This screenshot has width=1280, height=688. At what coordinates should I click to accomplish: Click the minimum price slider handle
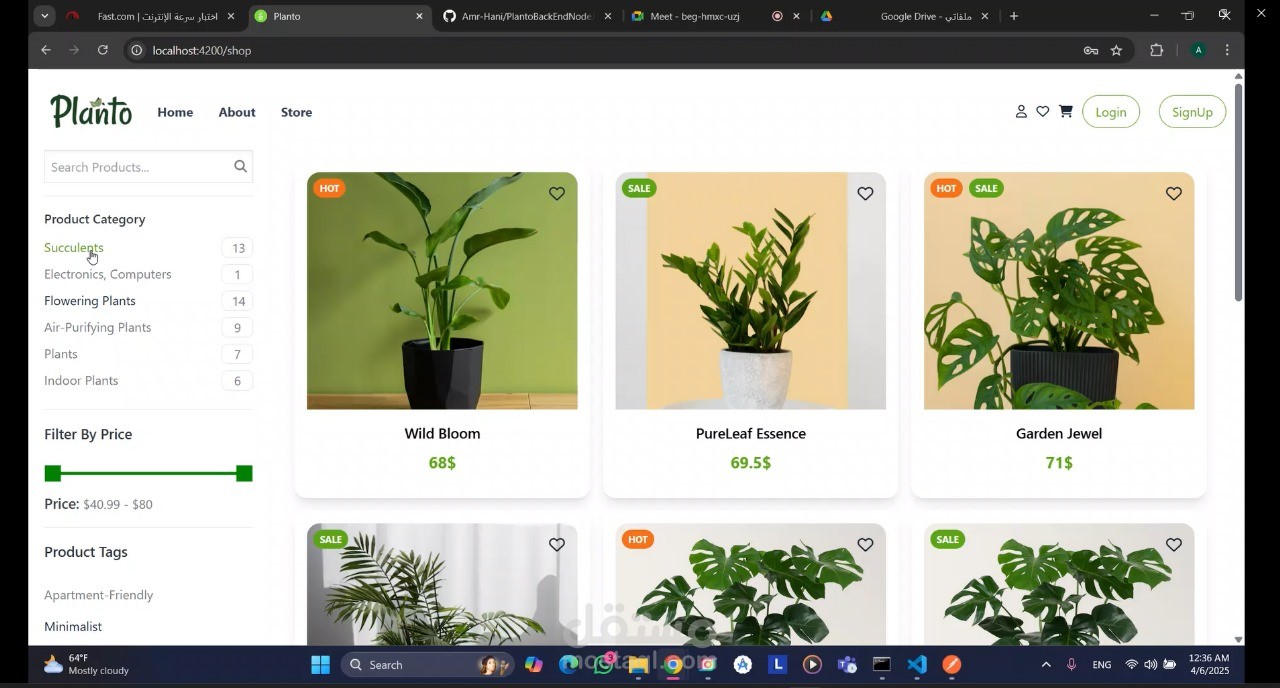53,473
